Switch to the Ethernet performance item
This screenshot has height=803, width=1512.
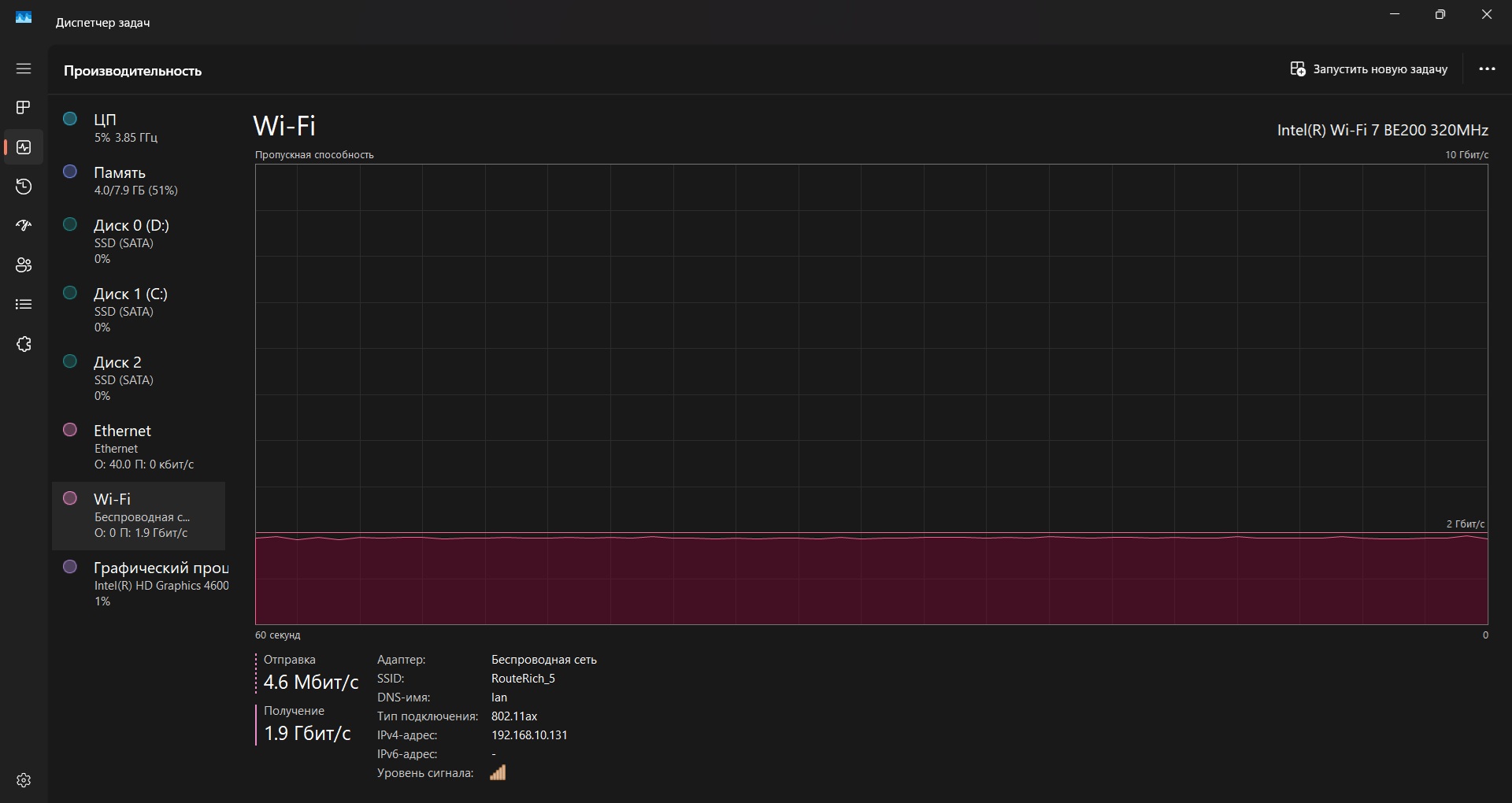(139, 446)
